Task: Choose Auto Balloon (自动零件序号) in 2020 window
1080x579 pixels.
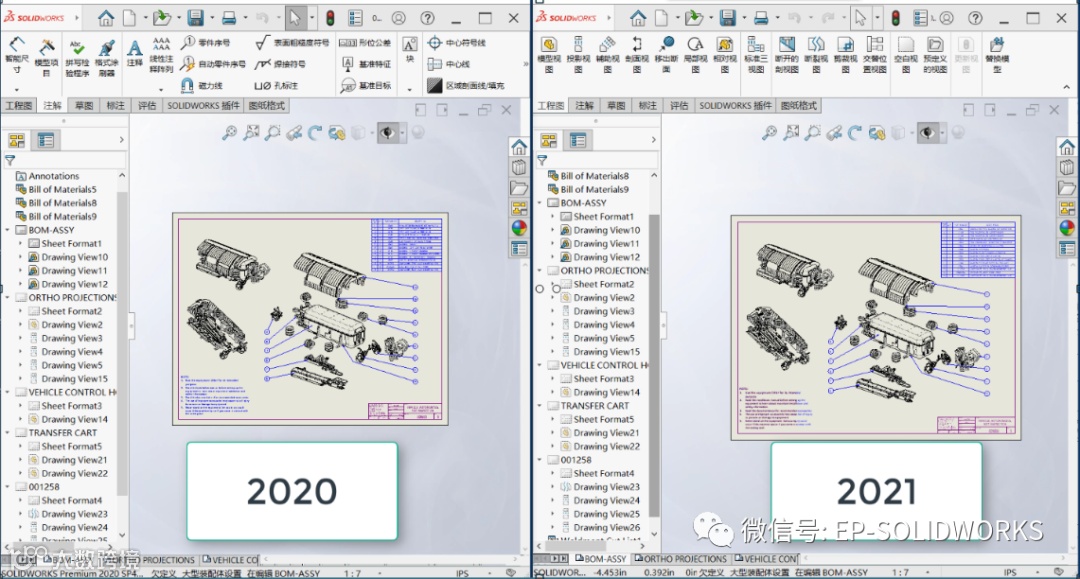Action: pyautogui.click(x=213, y=64)
